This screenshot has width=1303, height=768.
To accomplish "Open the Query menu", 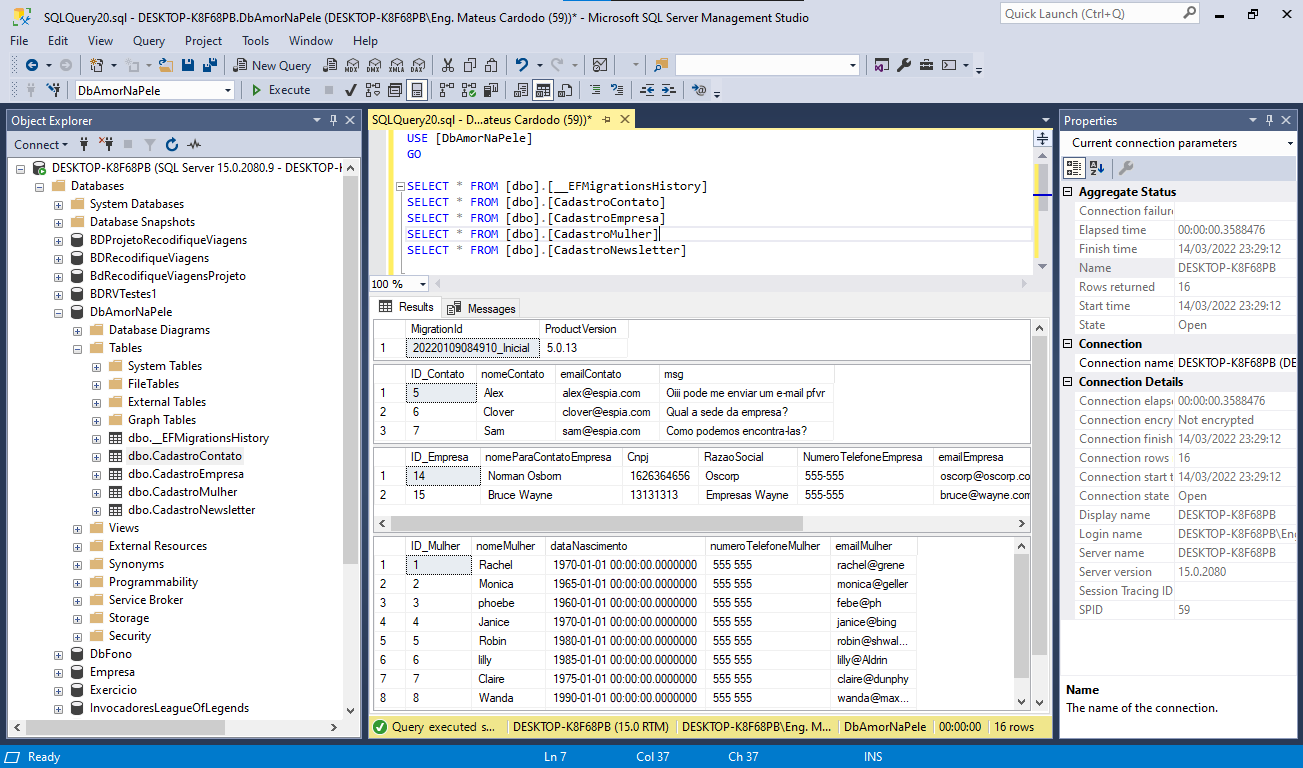I will [x=149, y=41].
